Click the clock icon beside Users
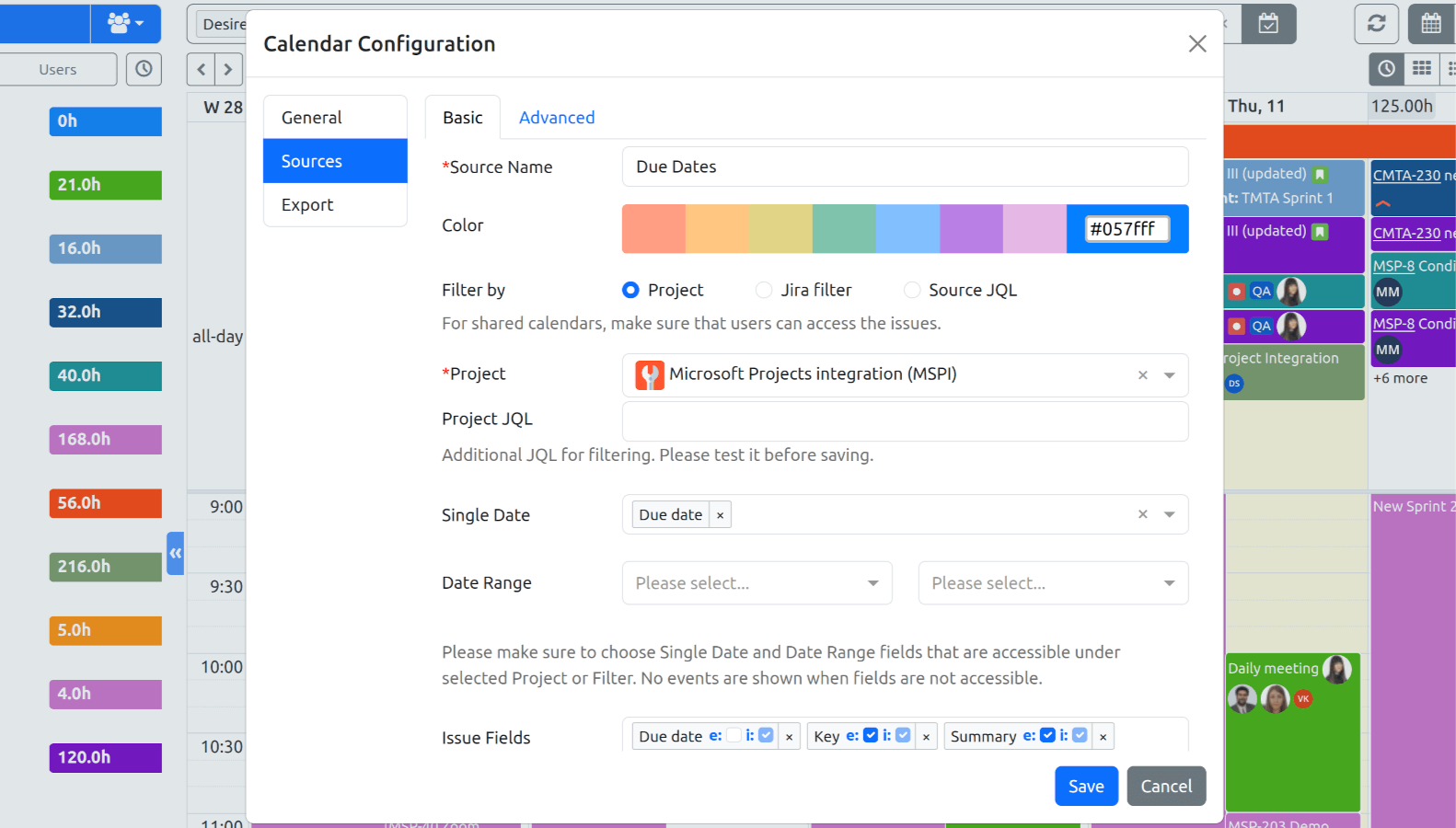1456x828 pixels. click(144, 69)
